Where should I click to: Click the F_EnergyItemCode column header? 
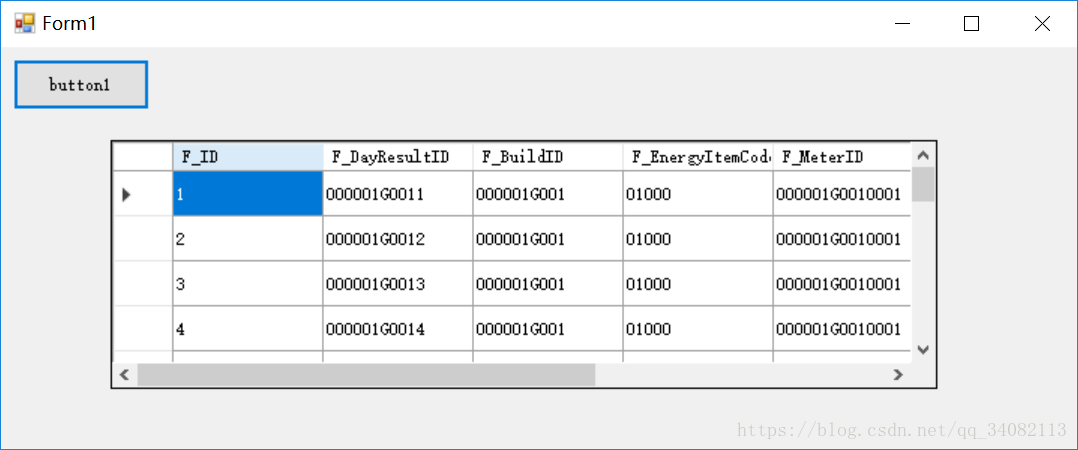[697, 157]
